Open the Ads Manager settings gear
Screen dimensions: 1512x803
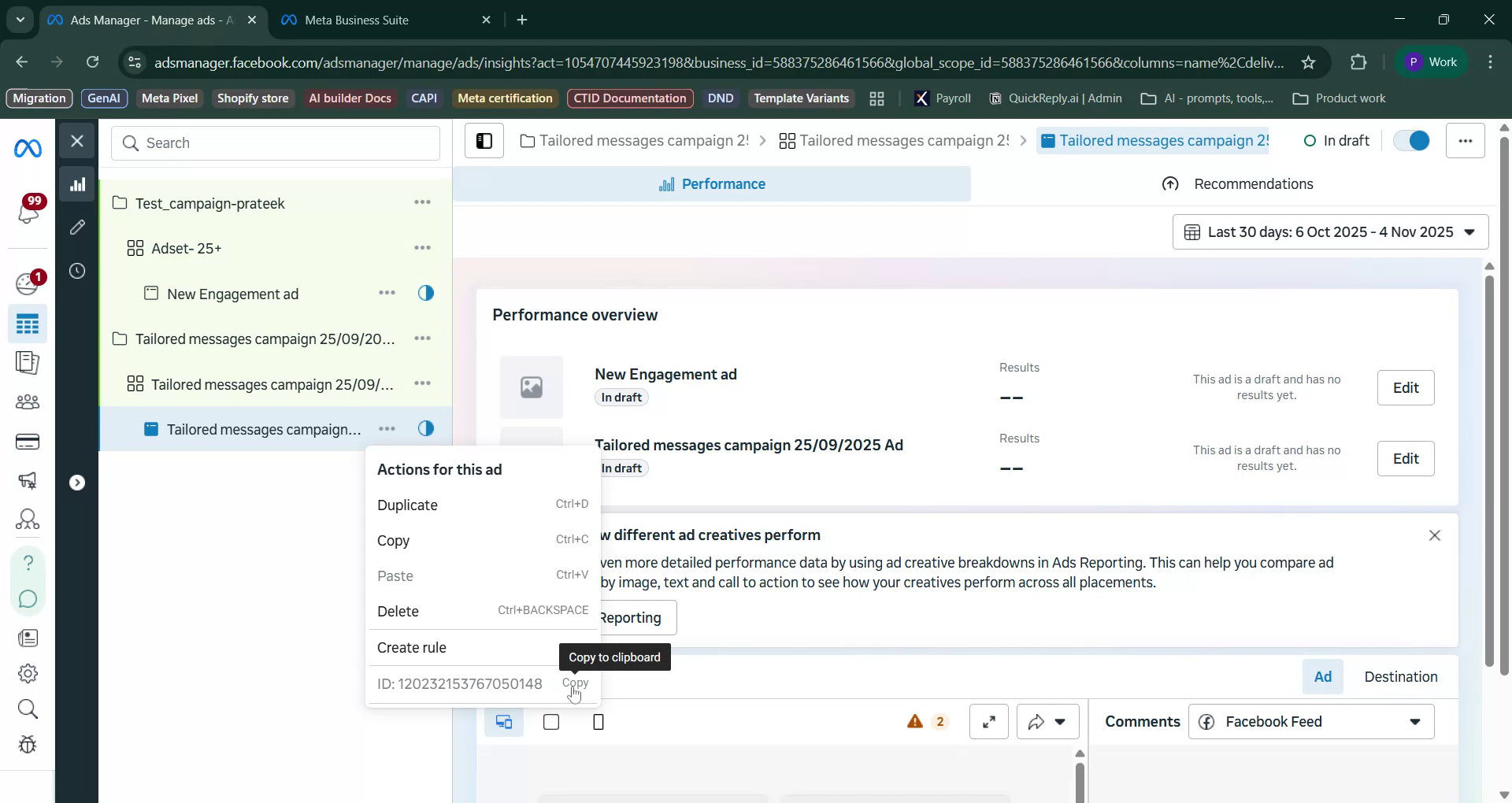28,672
